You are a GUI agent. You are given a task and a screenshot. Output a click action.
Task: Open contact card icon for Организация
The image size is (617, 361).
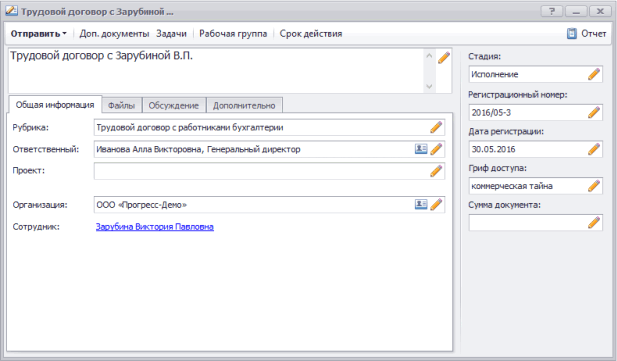[421, 204]
